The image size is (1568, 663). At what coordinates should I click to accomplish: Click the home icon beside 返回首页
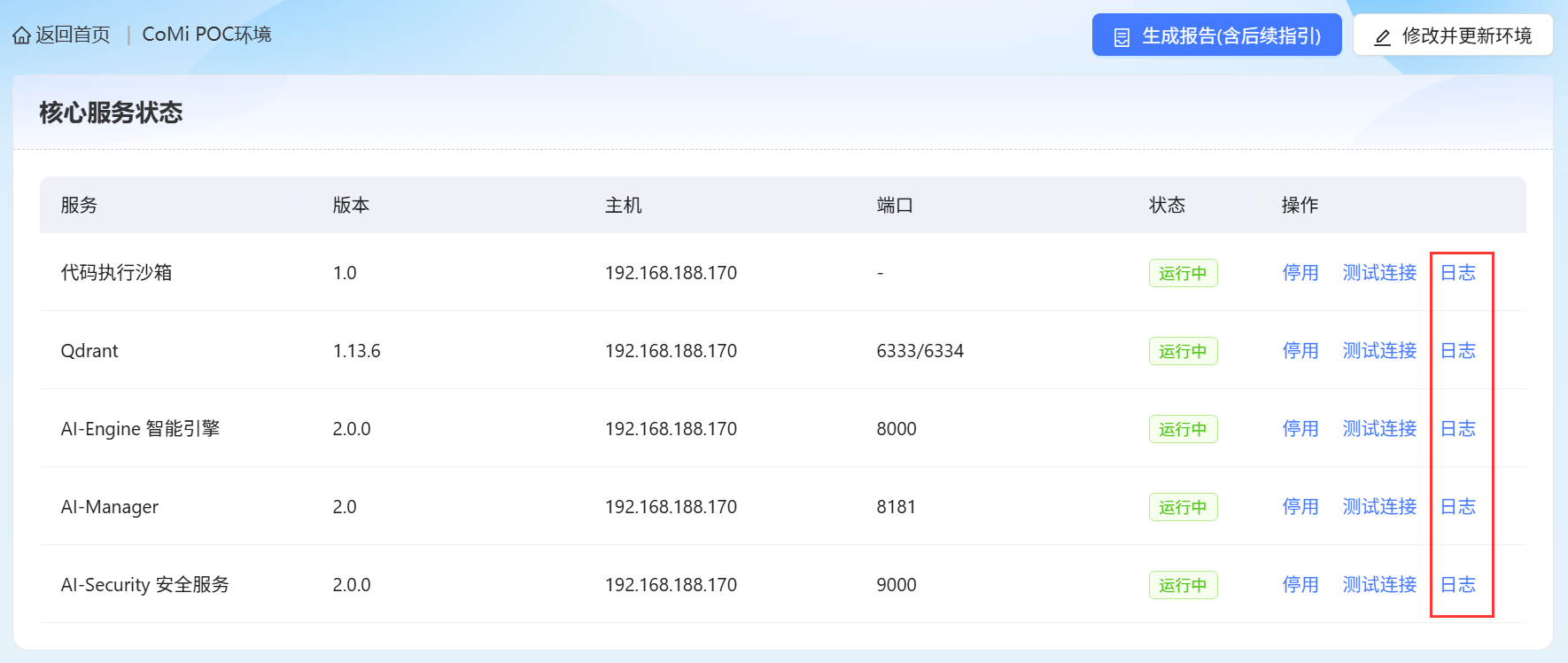tap(21, 35)
